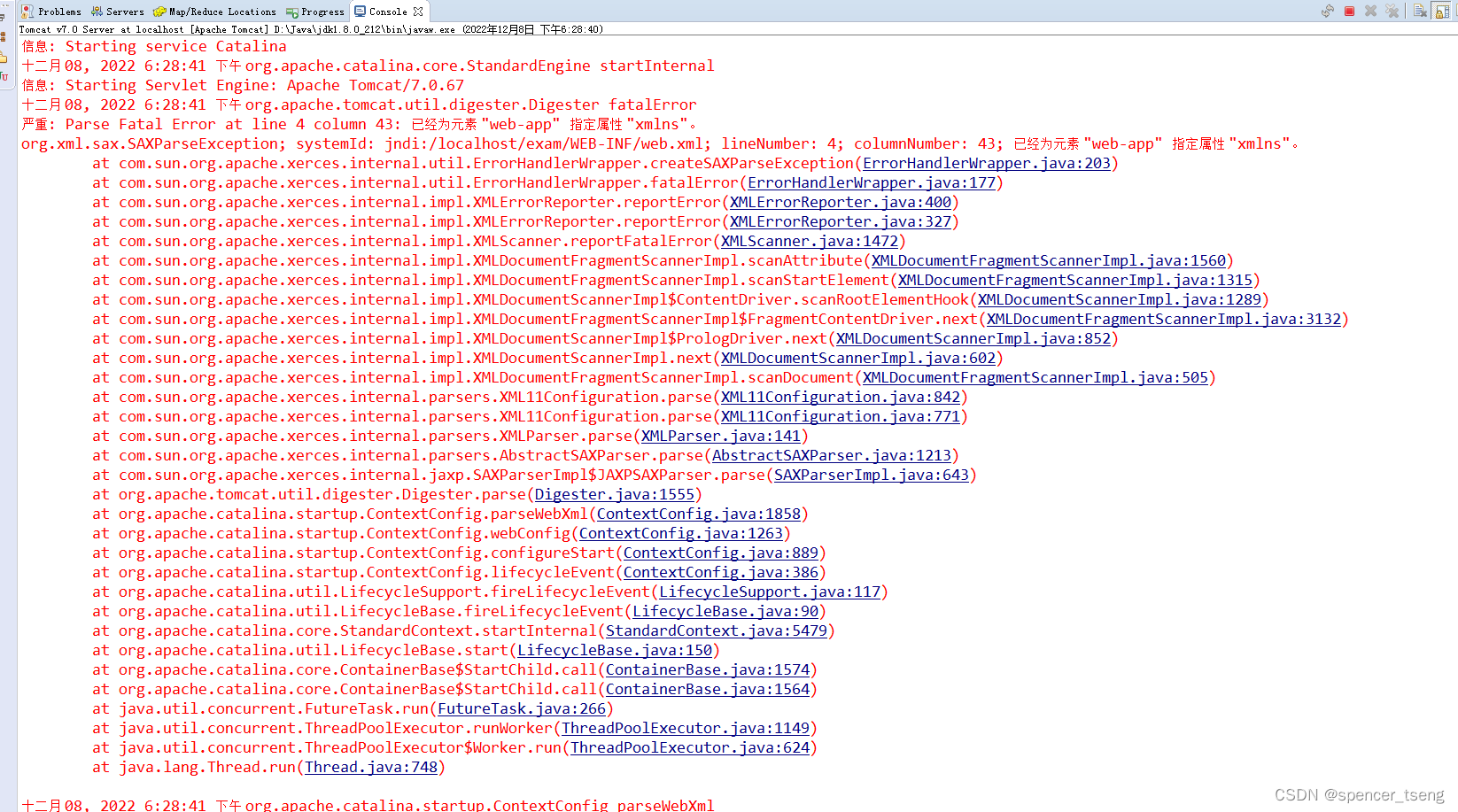
Task: Click the Thread.java:748 hyperlink
Action: 371,767
